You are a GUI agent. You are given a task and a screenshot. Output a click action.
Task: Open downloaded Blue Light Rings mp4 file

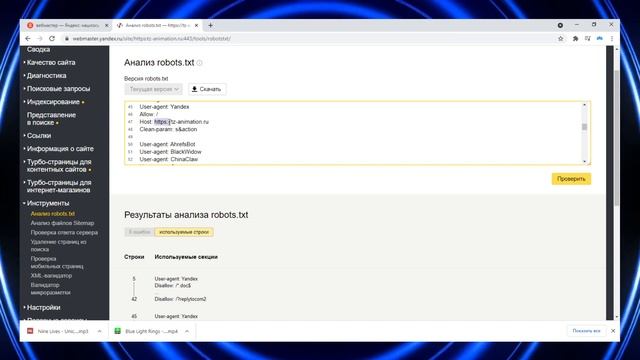(x=147, y=331)
